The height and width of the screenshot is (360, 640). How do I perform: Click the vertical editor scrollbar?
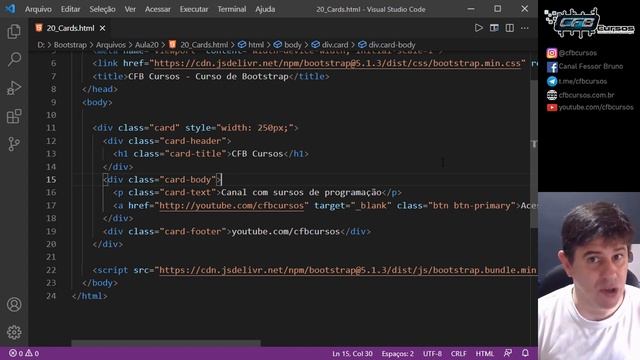[534, 154]
